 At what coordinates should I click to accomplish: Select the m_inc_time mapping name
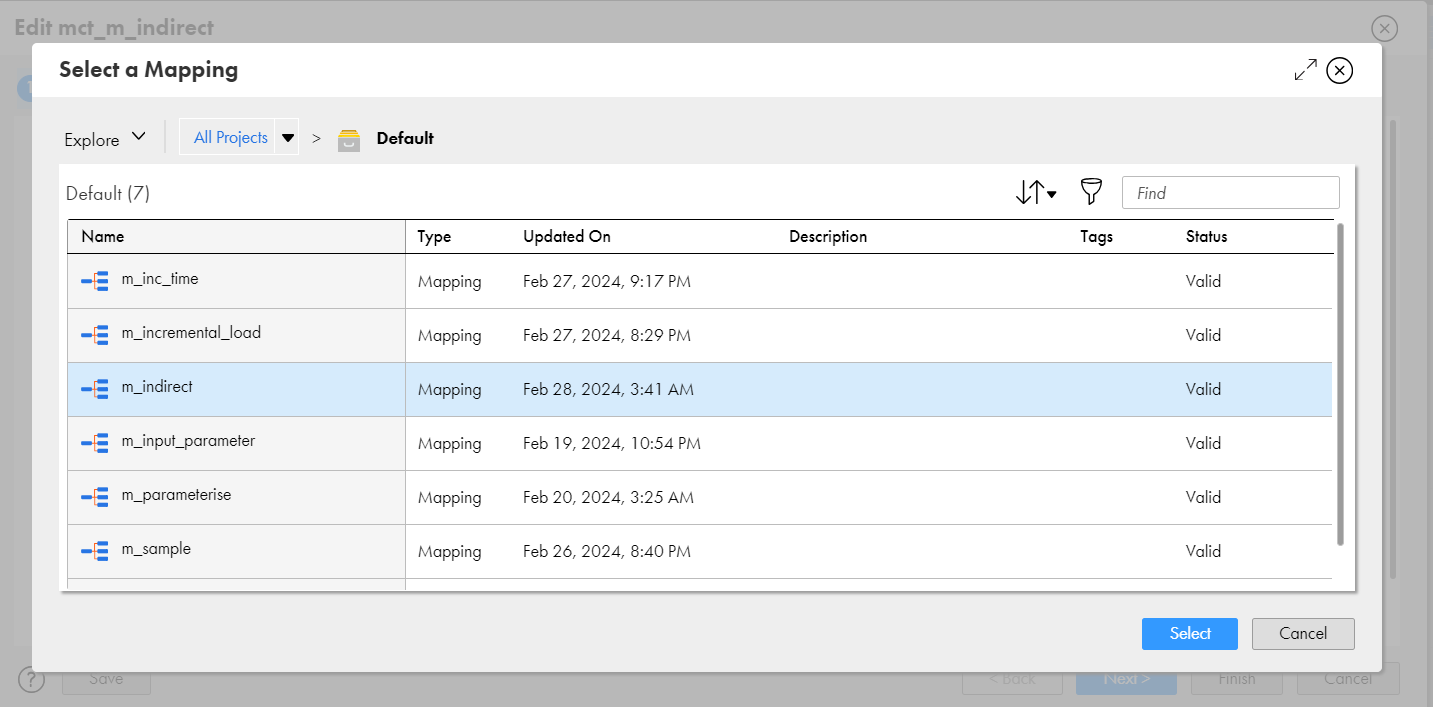coord(160,279)
